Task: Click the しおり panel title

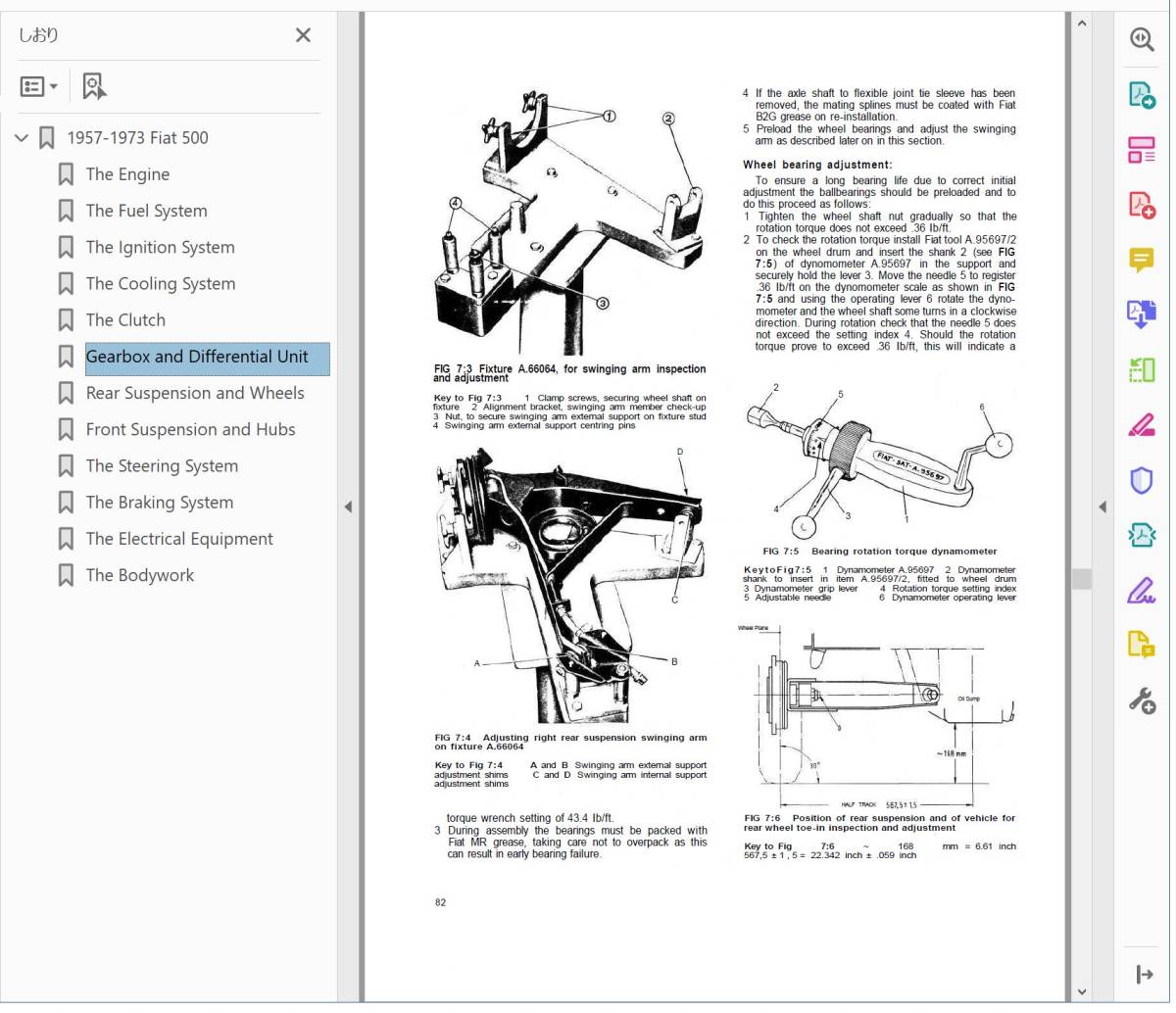Action: (38, 35)
